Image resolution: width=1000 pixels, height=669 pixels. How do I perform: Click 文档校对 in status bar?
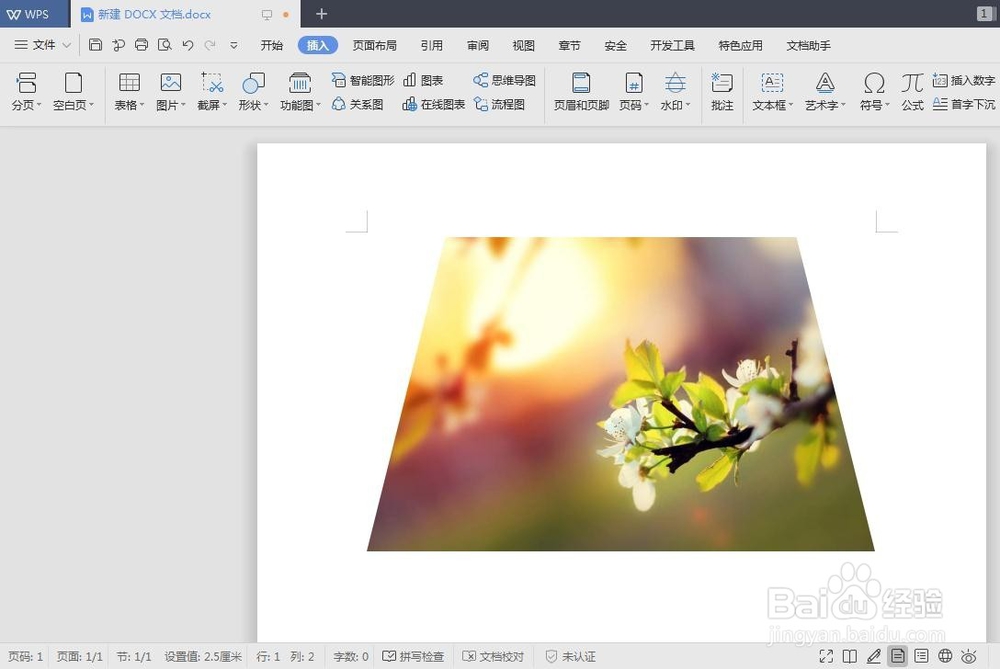tap(493, 656)
